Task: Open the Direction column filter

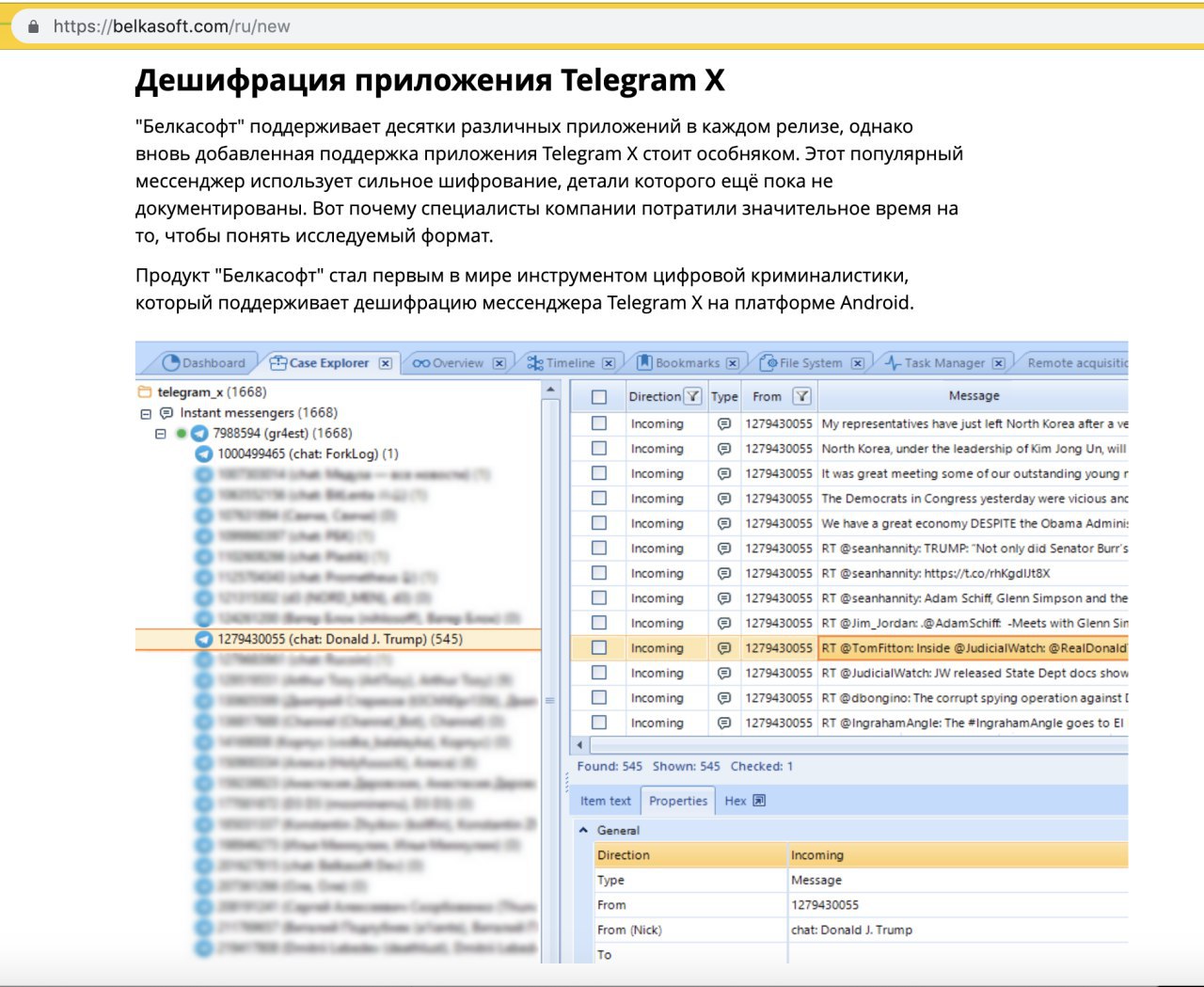Action: pos(692,396)
